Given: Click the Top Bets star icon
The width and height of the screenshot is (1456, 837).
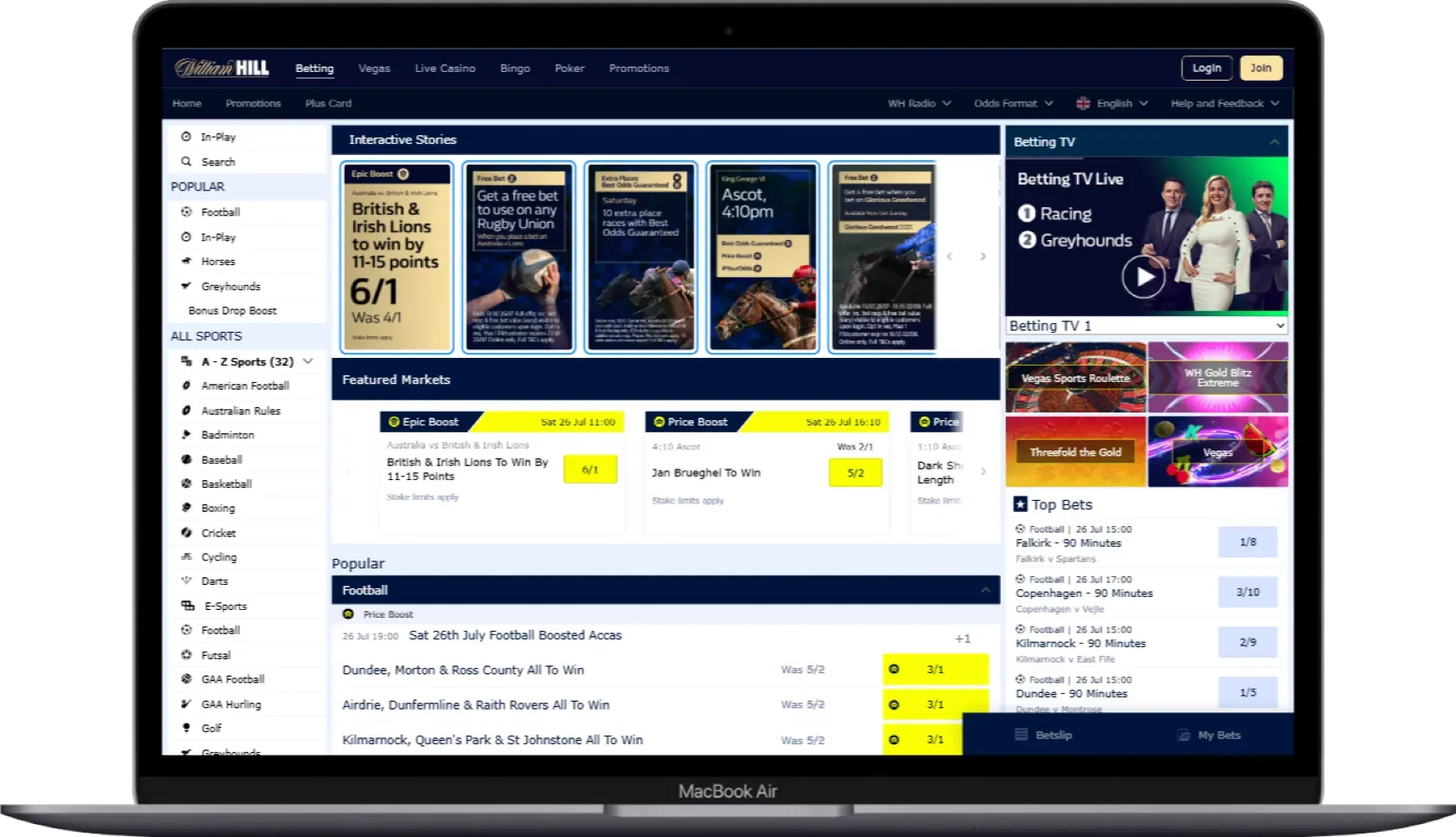Looking at the screenshot, I should pyautogui.click(x=1021, y=504).
